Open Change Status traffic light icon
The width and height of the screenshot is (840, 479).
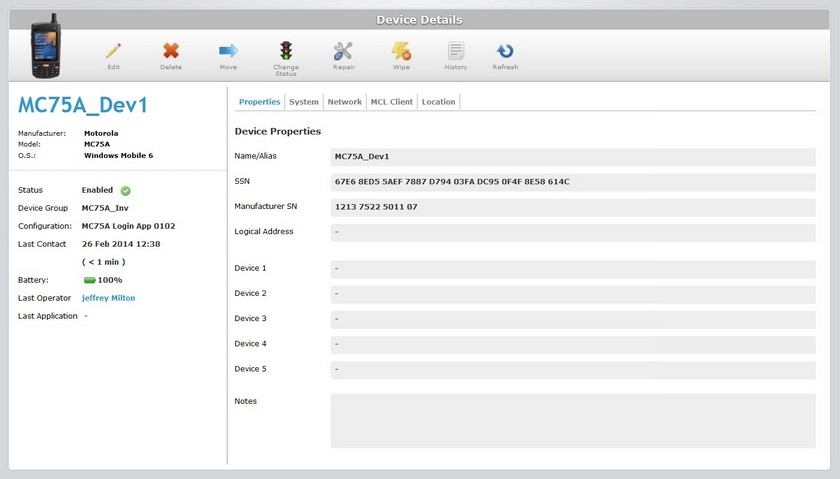point(286,51)
